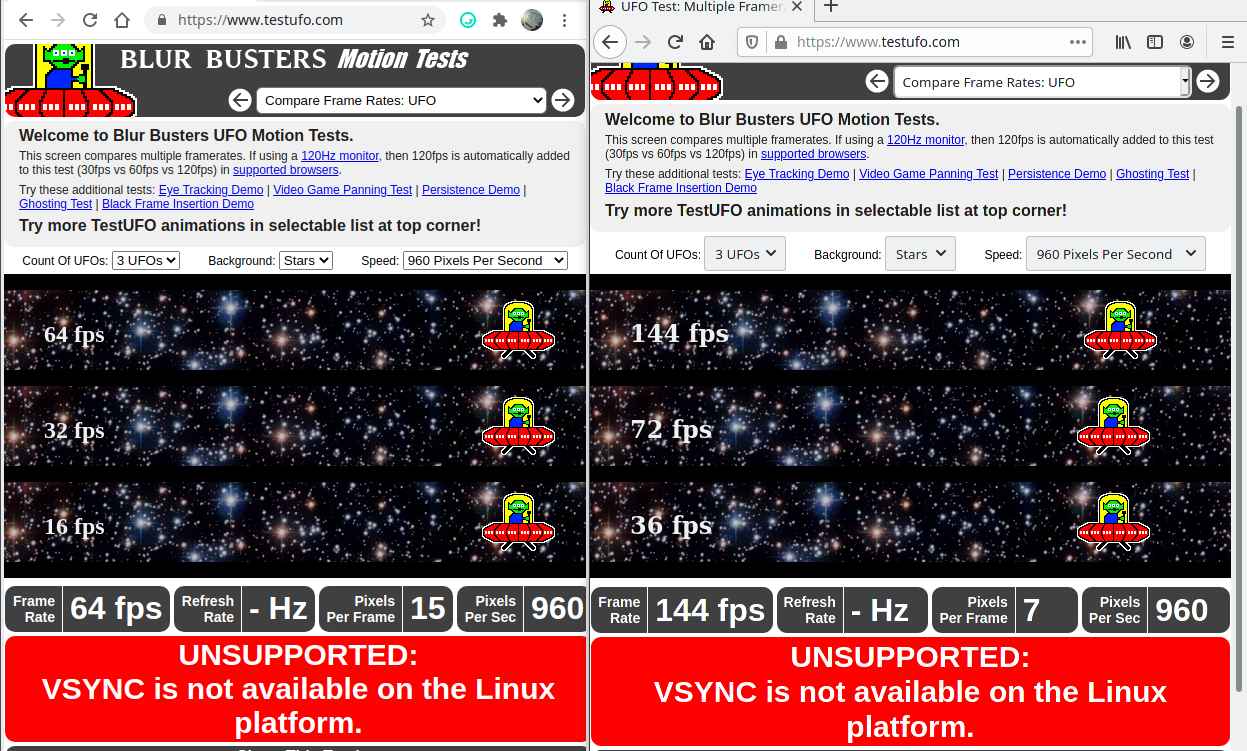Open Eye Tracking Demo link in Chrome

[x=211, y=190]
